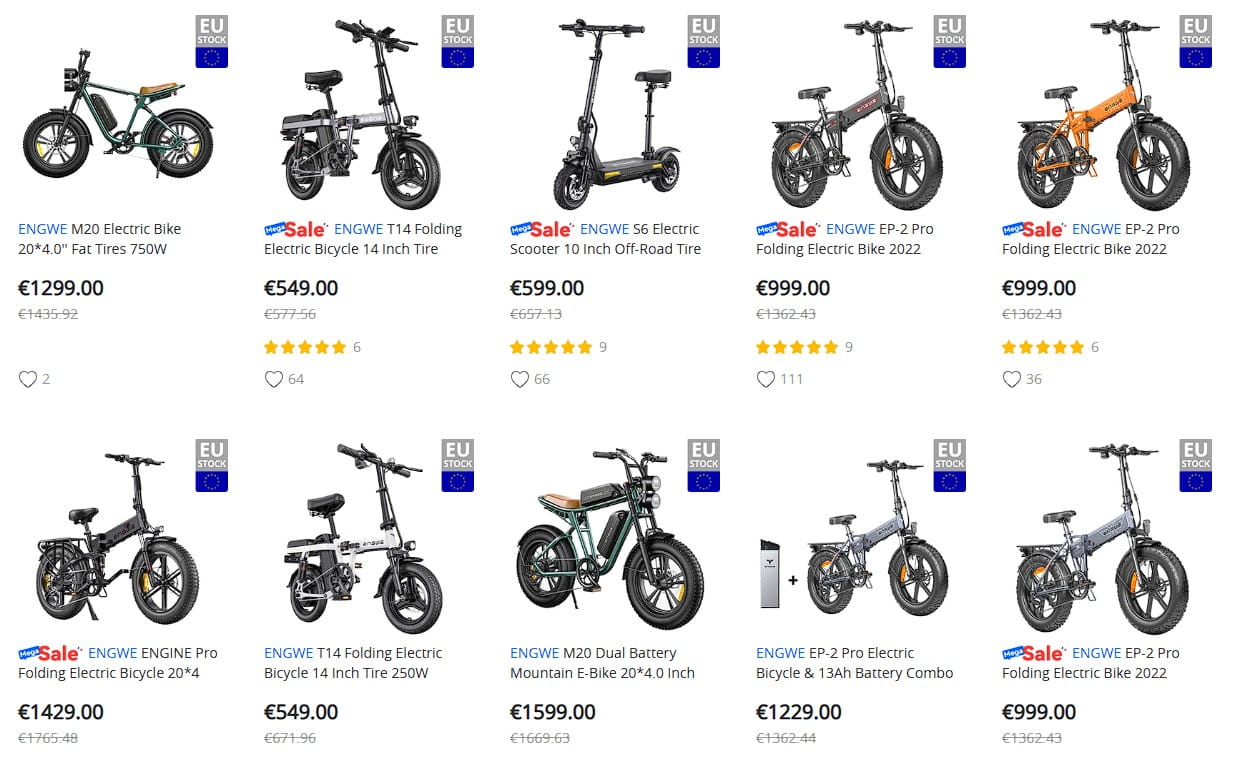Image resolution: width=1248 pixels, height=761 pixels.
Task: Click the Mega Sale badge on S6 Scooter
Action: 541,229
